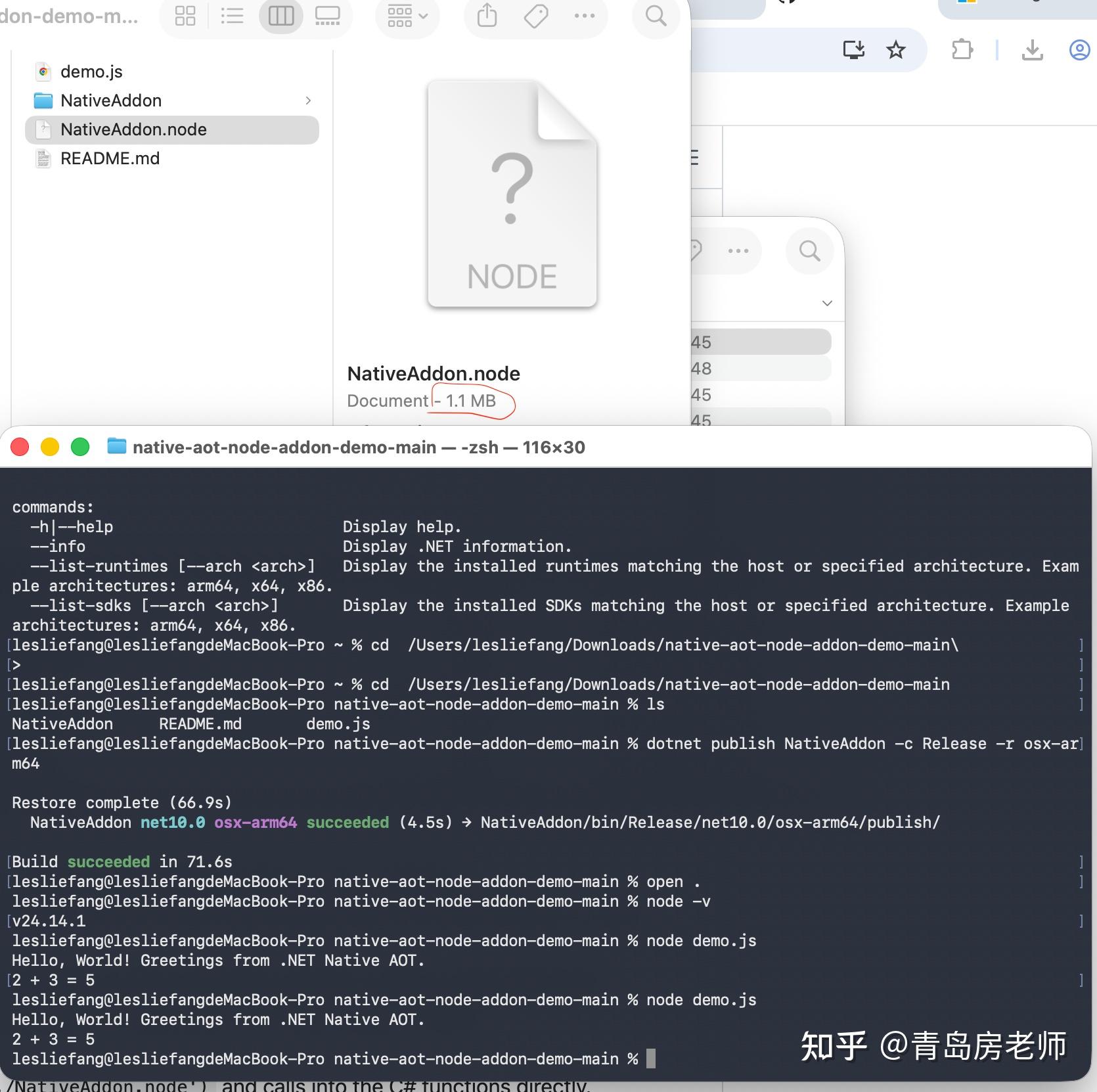This screenshot has height=1092, width=1097.
Task: Open more actions in background Finder window
Action: [x=738, y=250]
